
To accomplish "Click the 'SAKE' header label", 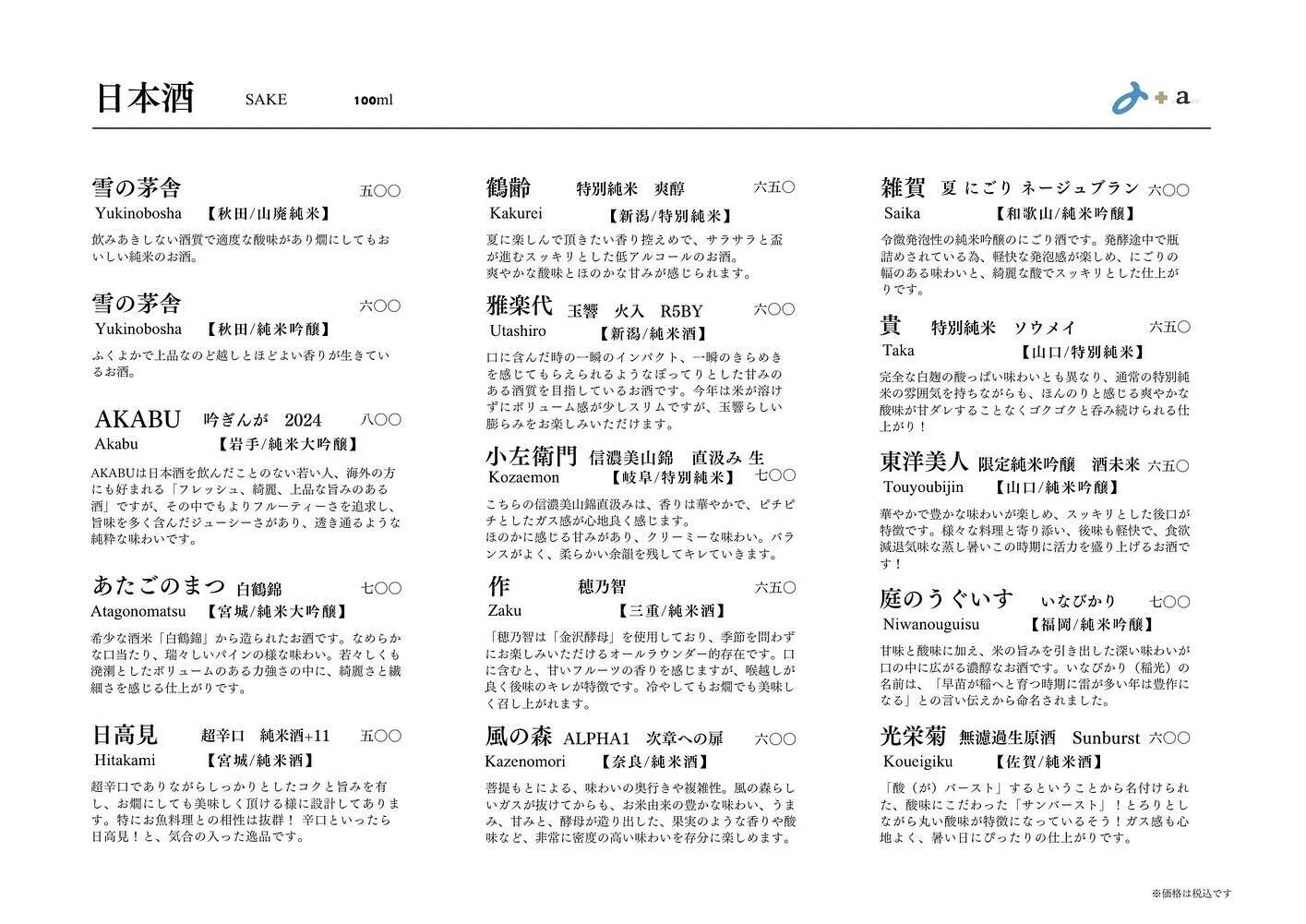I will [x=266, y=100].
